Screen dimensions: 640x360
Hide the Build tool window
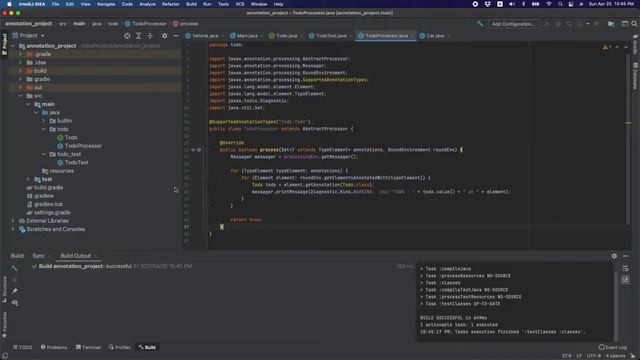tap(626, 256)
